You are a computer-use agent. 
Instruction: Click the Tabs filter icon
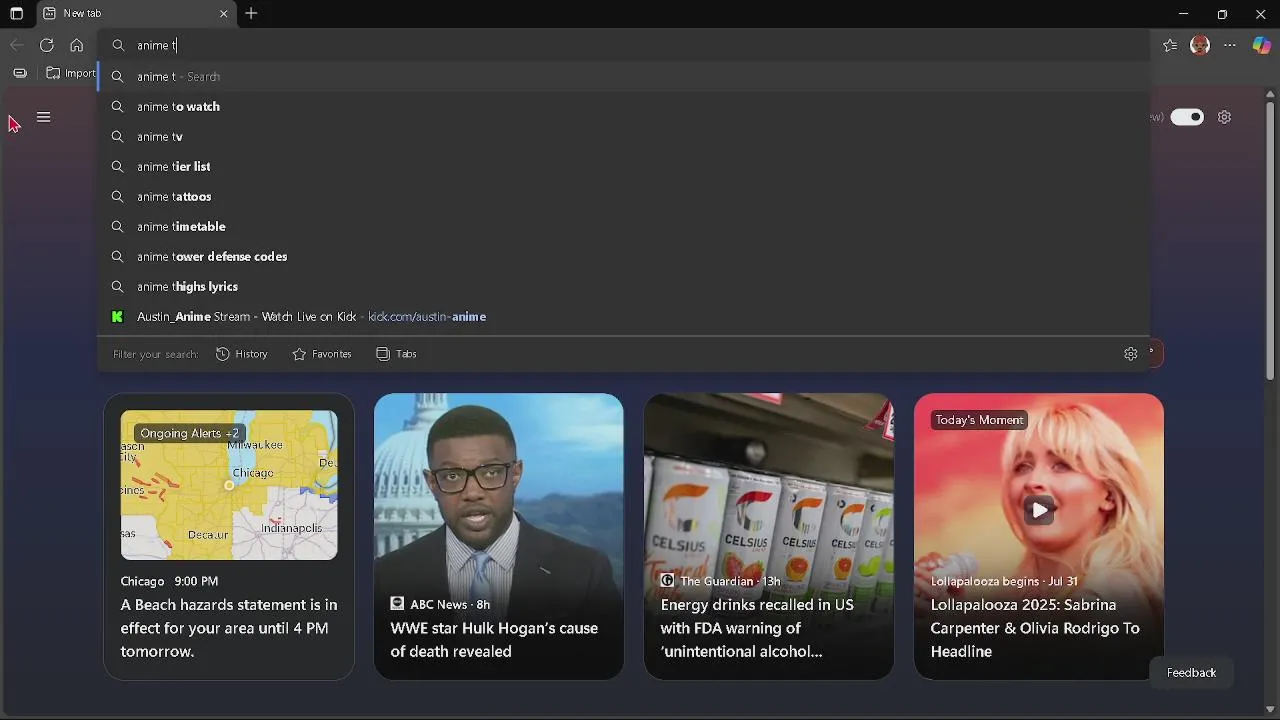click(383, 354)
